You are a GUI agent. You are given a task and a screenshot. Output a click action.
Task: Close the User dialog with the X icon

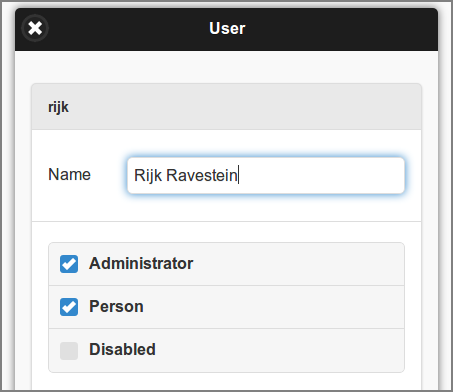click(x=35, y=28)
